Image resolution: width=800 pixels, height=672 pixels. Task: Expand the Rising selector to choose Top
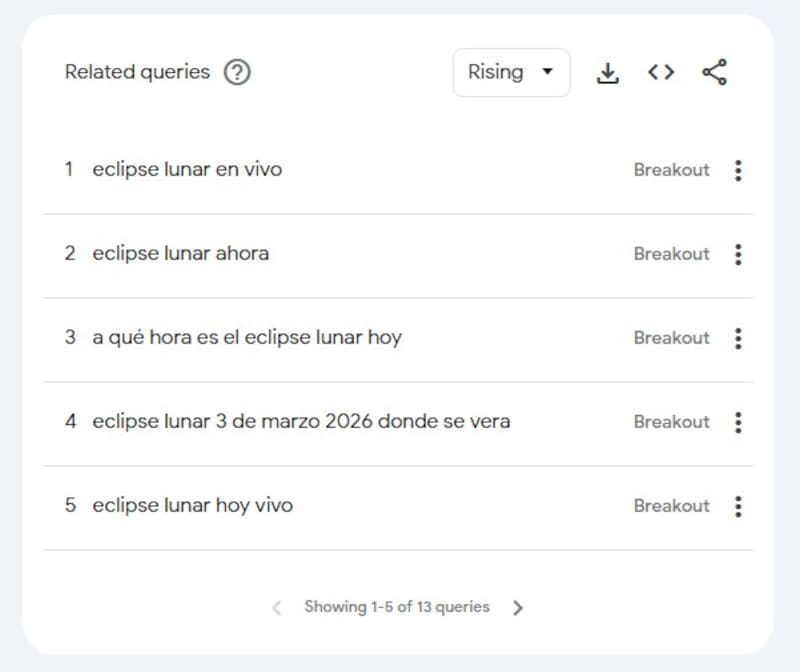coord(548,72)
